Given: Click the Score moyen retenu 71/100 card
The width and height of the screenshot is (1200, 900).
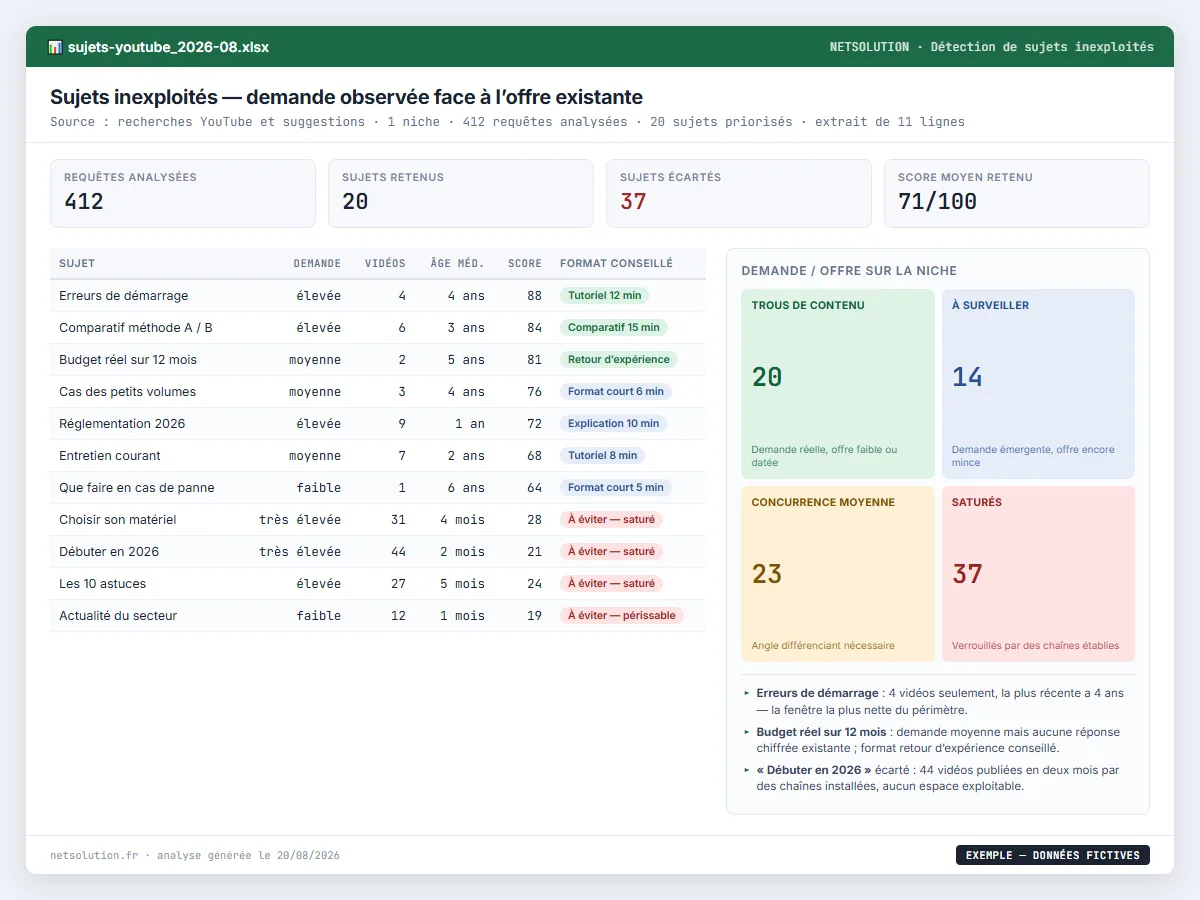Looking at the screenshot, I should point(1017,194).
